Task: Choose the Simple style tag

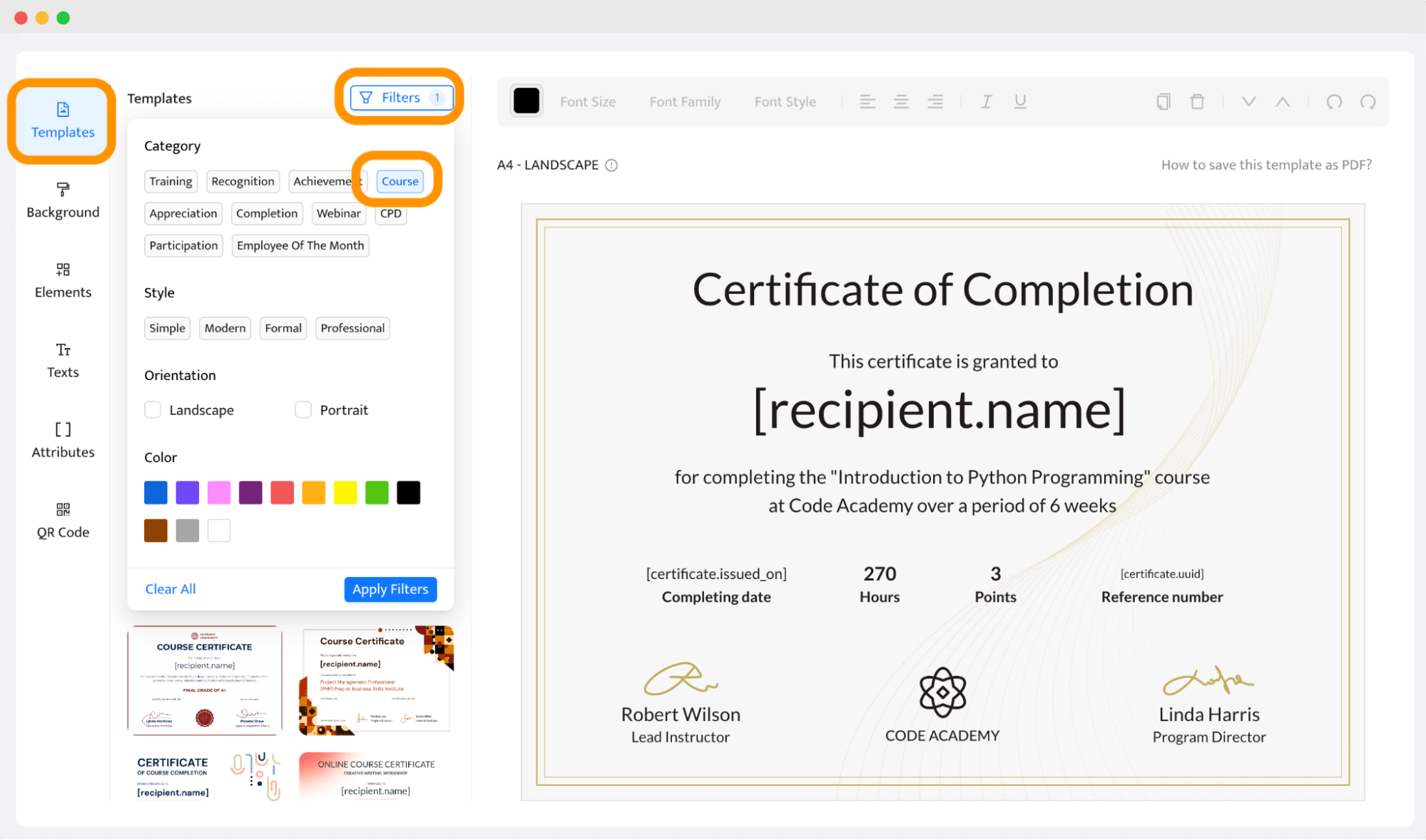Action: coord(167,328)
